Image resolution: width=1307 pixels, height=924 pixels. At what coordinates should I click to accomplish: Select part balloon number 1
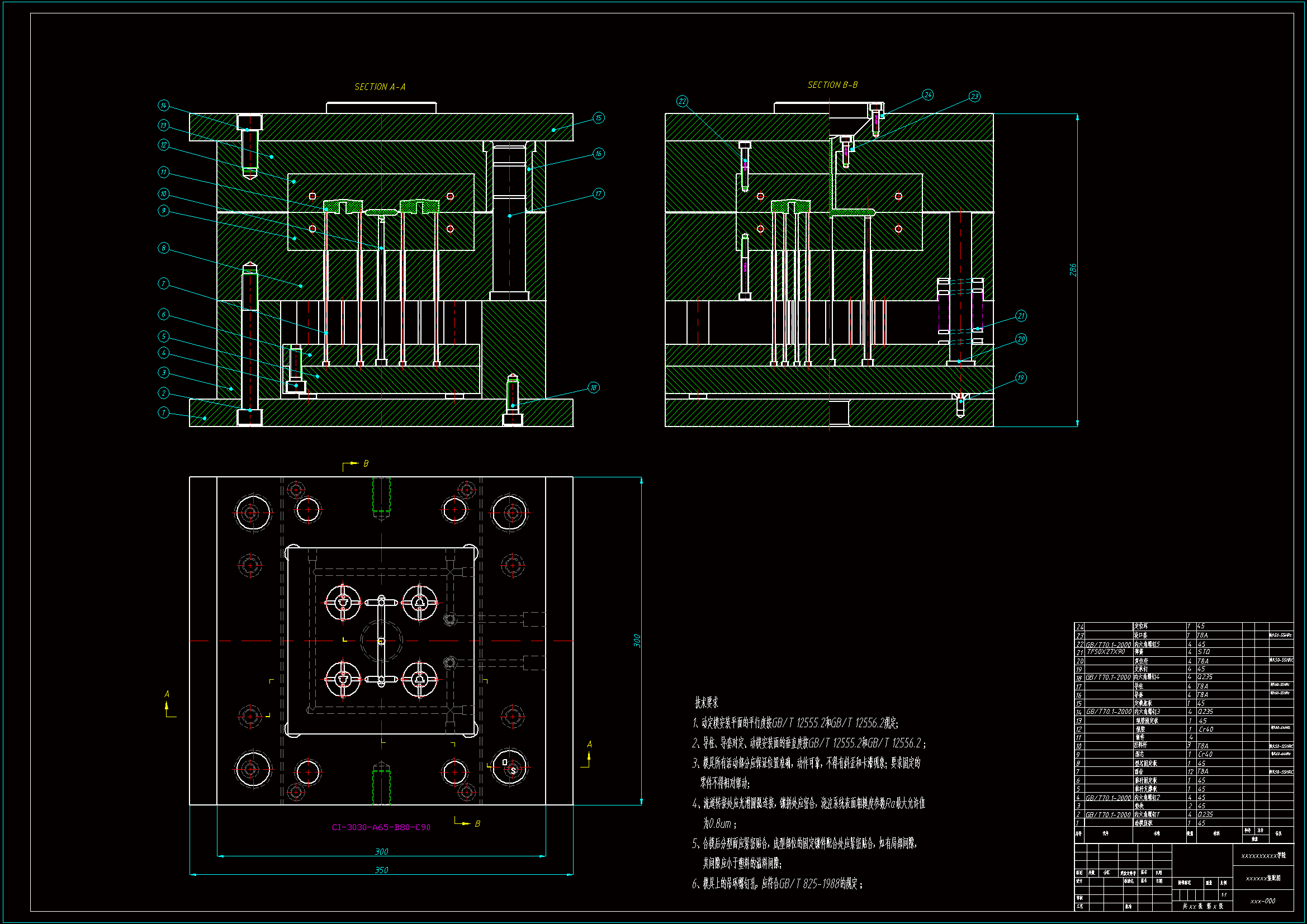[x=164, y=413]
